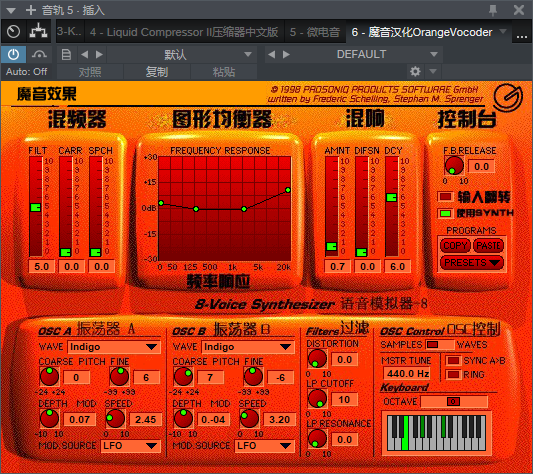Viewport: 533px width, 474px height.
Task: Toggle 使用SYNTH LED switch
Action: click(x=445, y=214)
